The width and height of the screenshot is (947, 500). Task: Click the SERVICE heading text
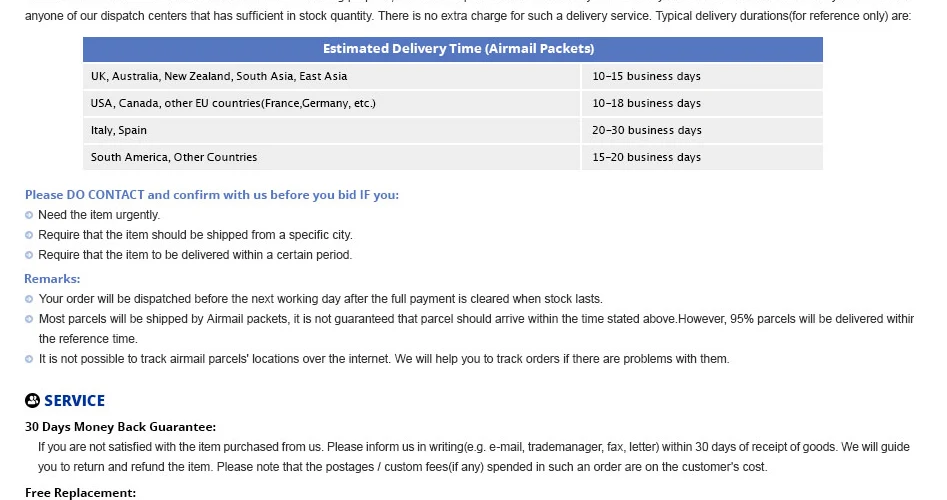point(74,400)
